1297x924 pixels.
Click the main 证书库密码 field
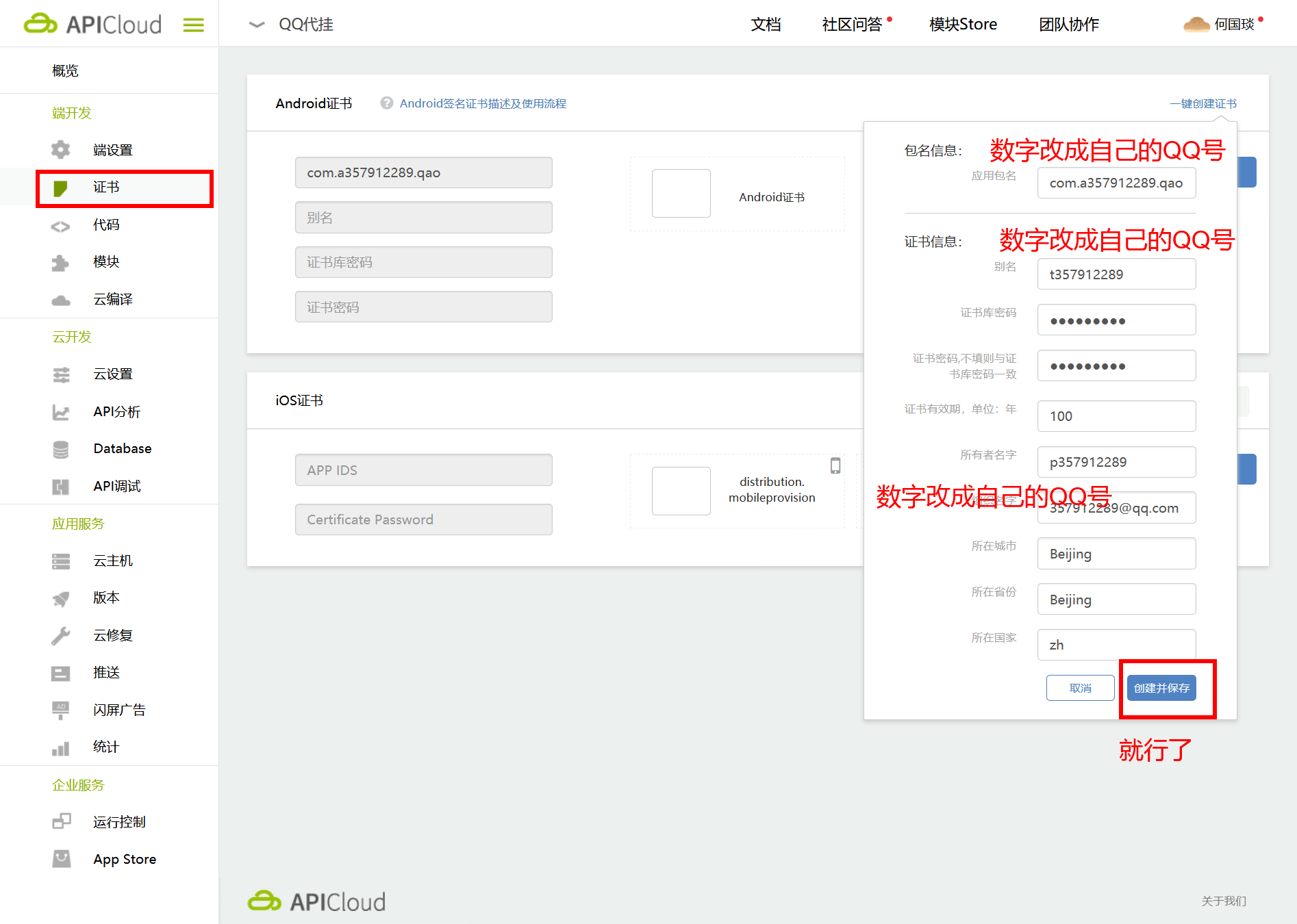424,262
